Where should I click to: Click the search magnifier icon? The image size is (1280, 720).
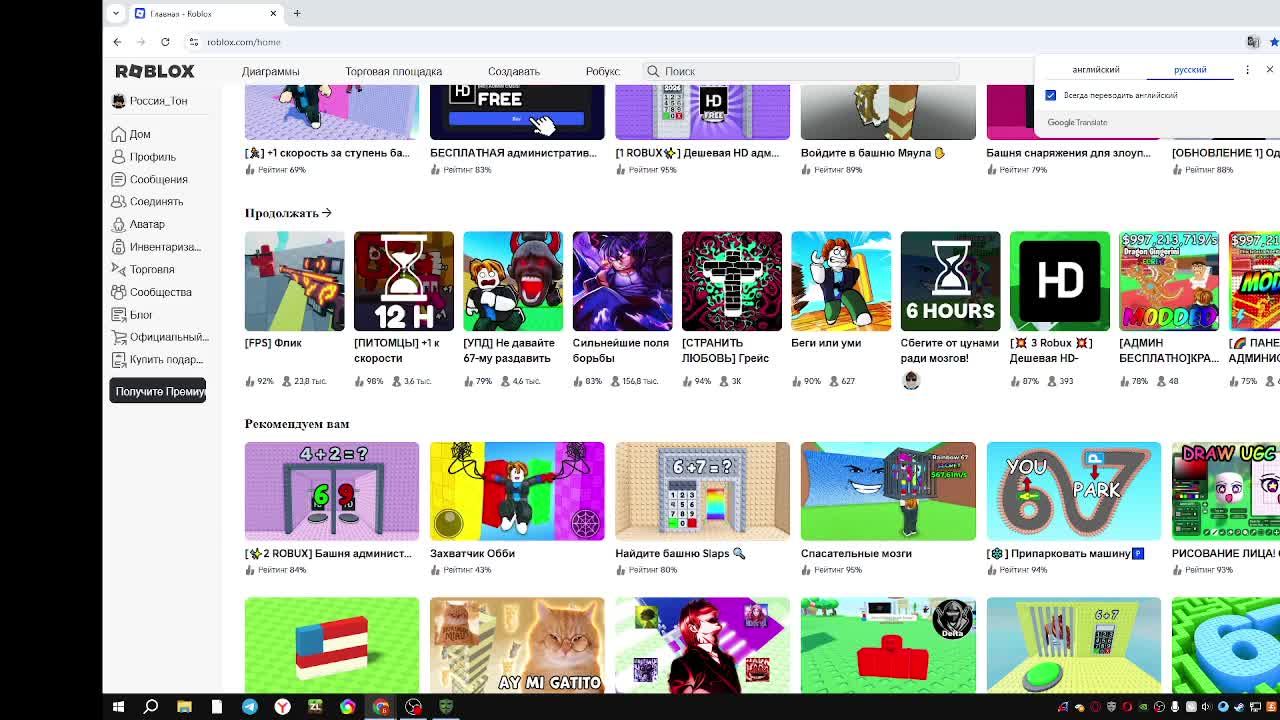(x=653, y=71)
